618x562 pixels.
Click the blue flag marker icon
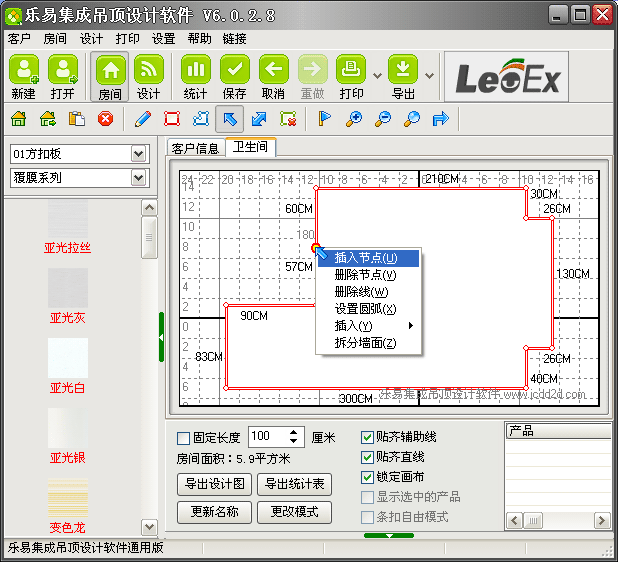pos(324,119)
